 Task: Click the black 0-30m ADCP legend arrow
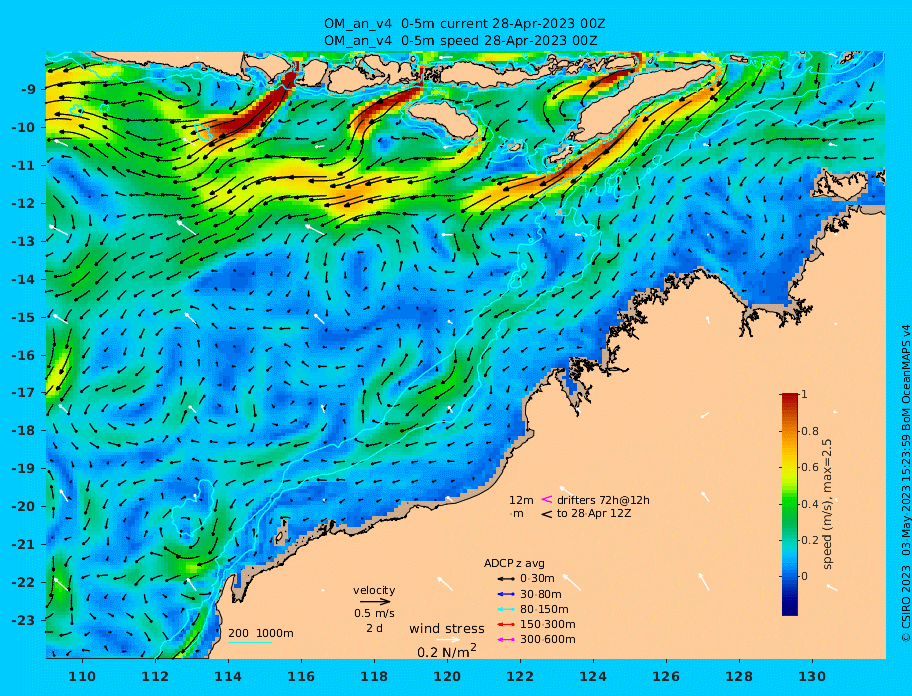click(506, 579)
